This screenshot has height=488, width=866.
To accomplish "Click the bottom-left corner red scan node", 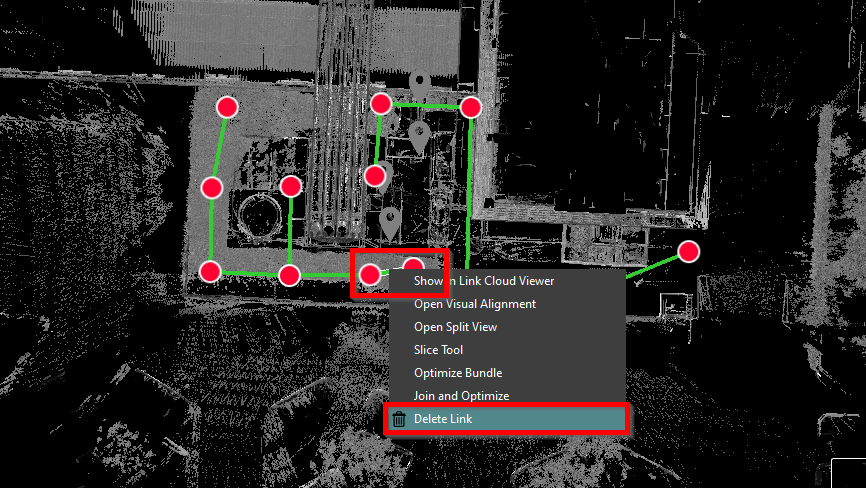I will 210,271.
